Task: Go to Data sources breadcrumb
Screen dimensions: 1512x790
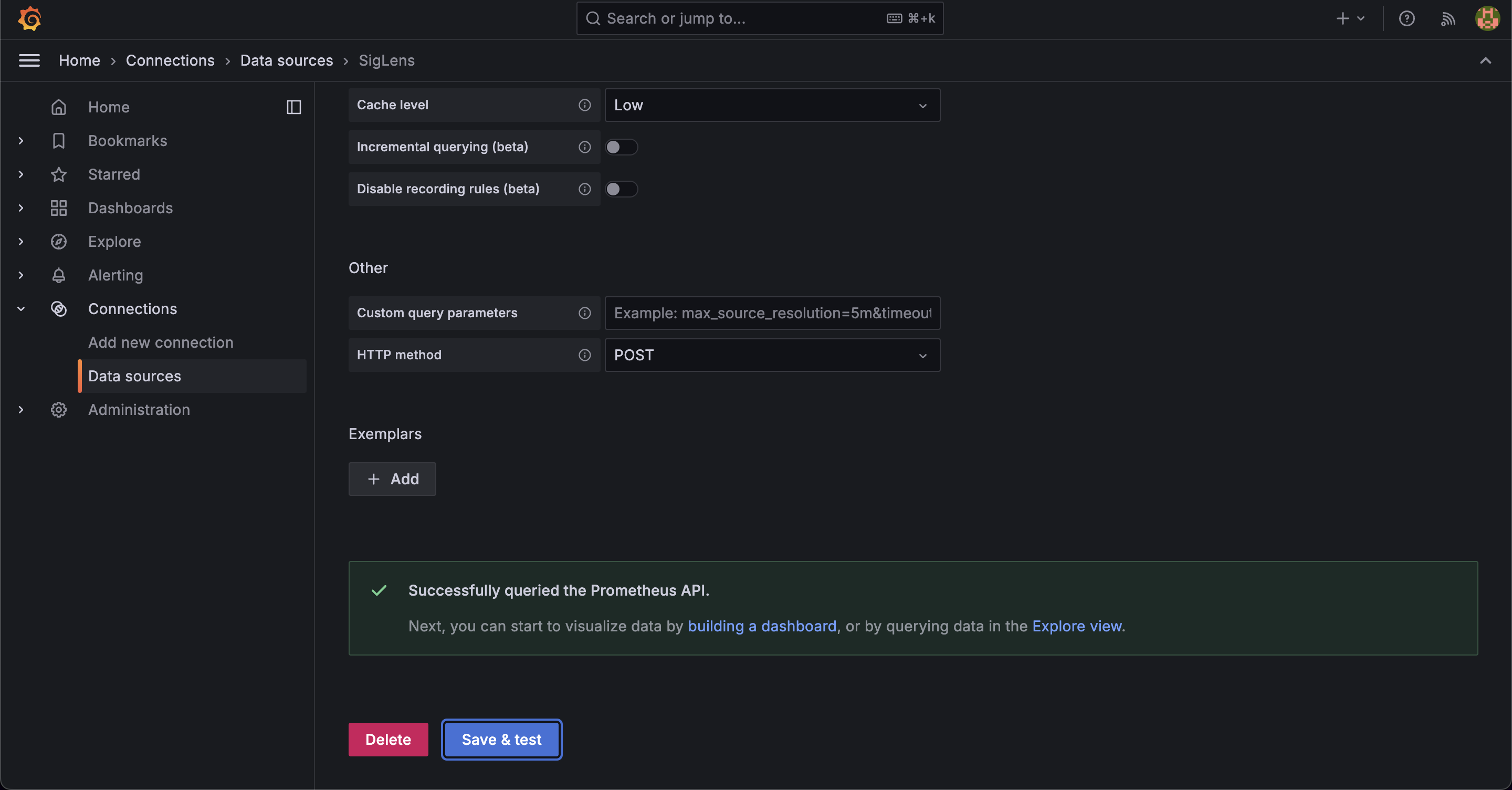Action: (x=287, y=60)
